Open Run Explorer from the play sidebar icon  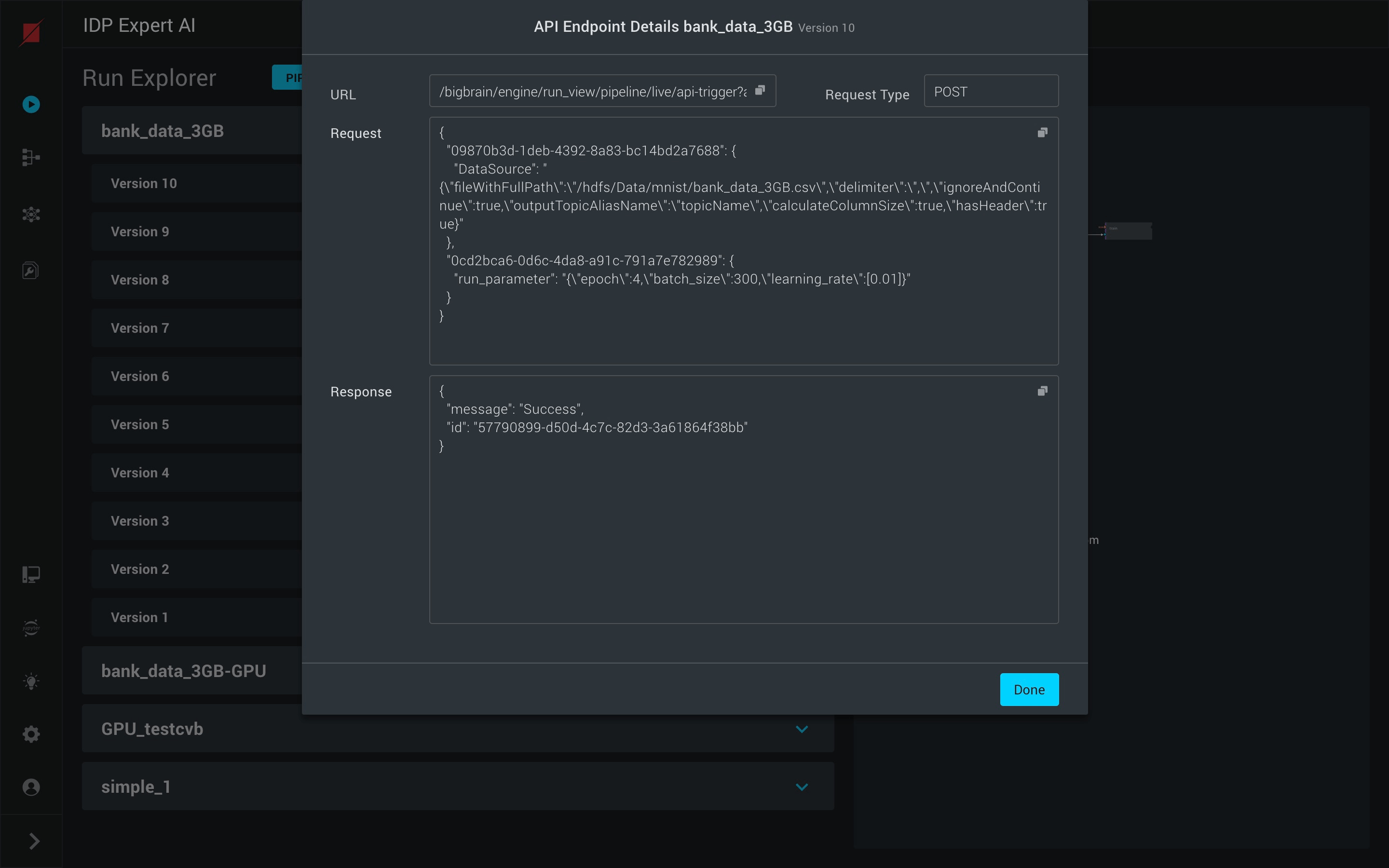(x=31, y=105)
